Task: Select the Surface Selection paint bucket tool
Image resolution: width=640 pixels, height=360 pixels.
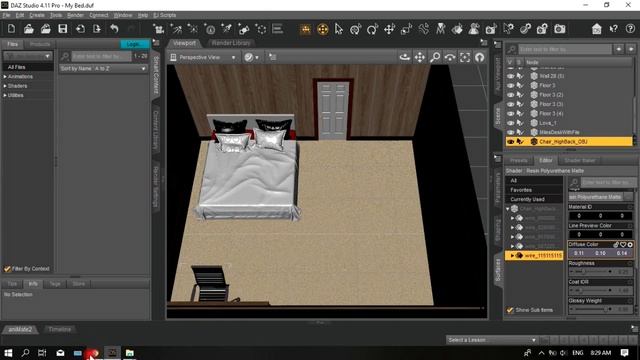Action: coord(457,29)
